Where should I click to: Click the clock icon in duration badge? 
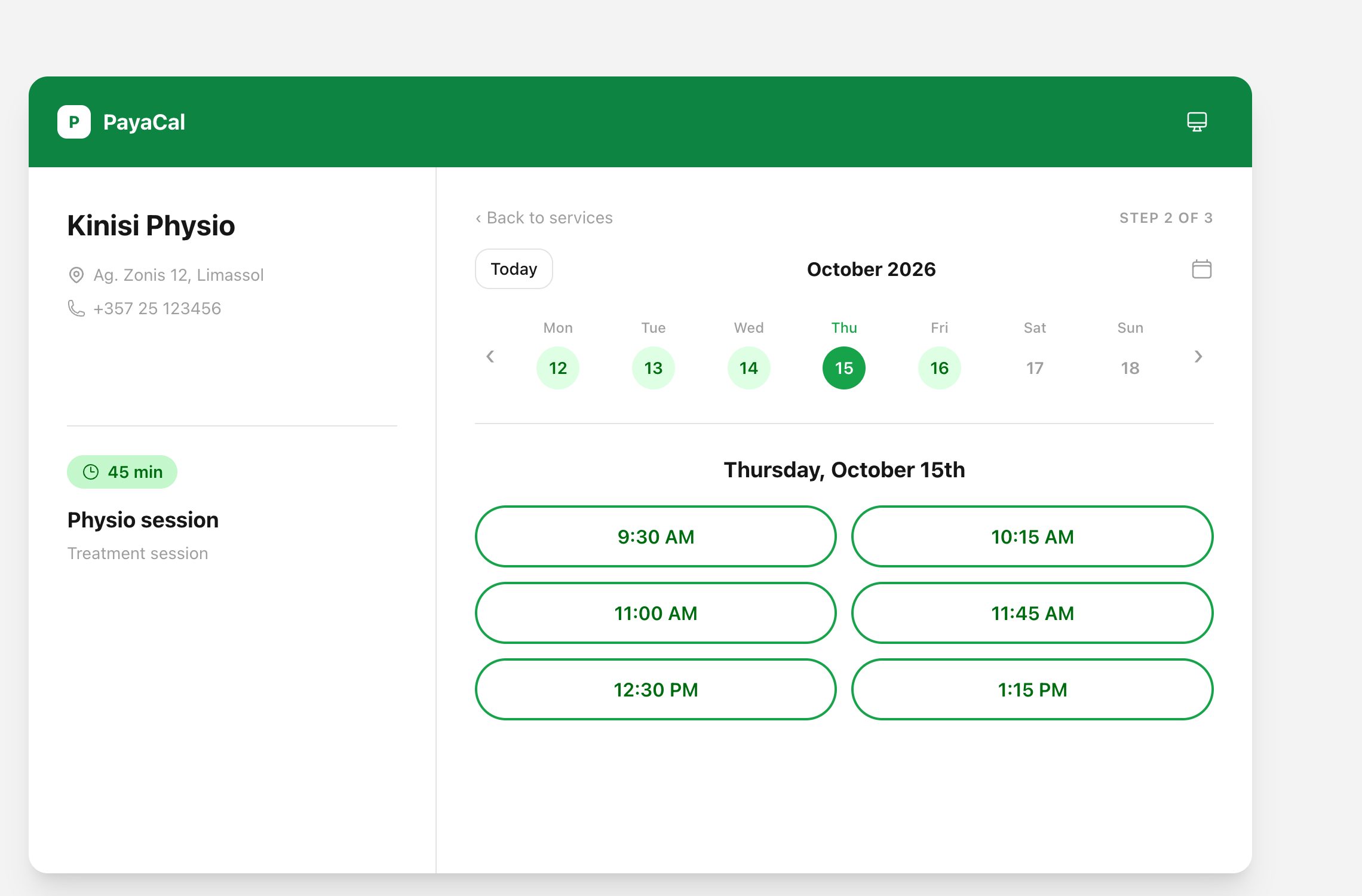coord(91,472)
